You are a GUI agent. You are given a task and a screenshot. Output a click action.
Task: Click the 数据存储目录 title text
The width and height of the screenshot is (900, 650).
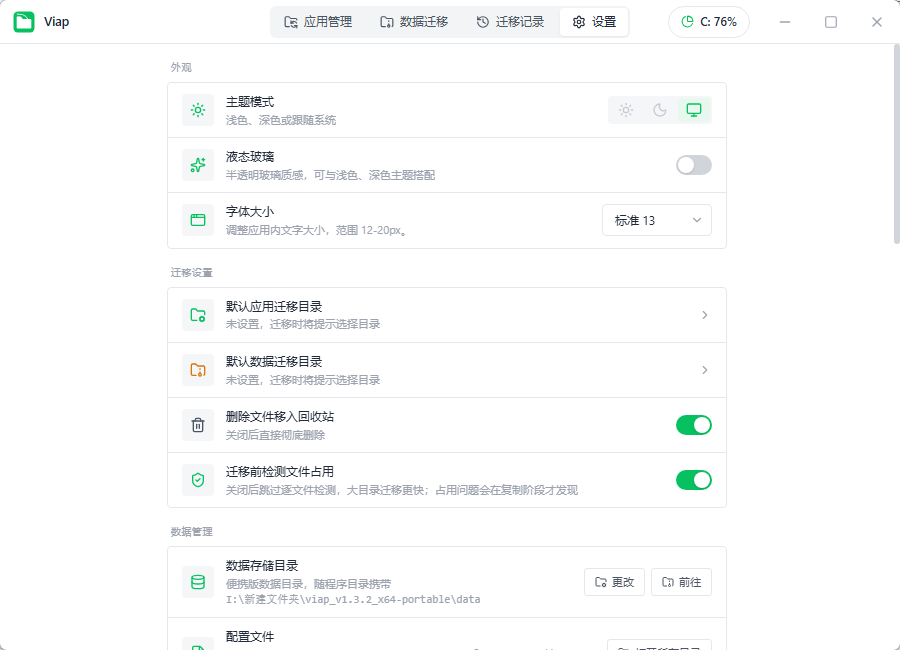(x=262, y=566)
